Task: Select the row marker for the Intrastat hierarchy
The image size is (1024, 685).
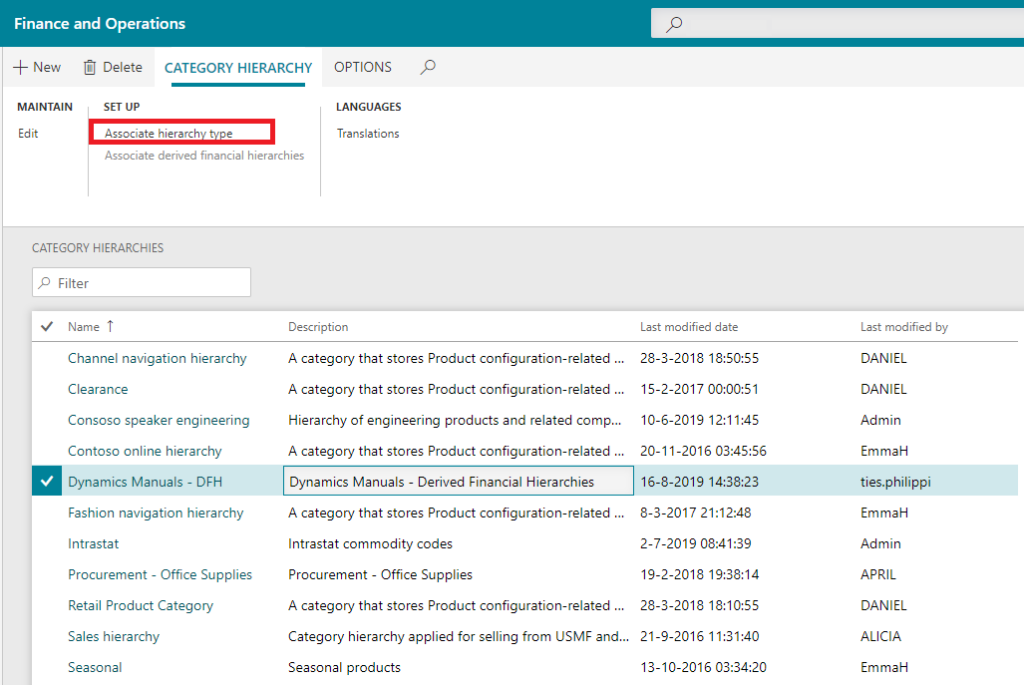Action: tap(46, 543)
